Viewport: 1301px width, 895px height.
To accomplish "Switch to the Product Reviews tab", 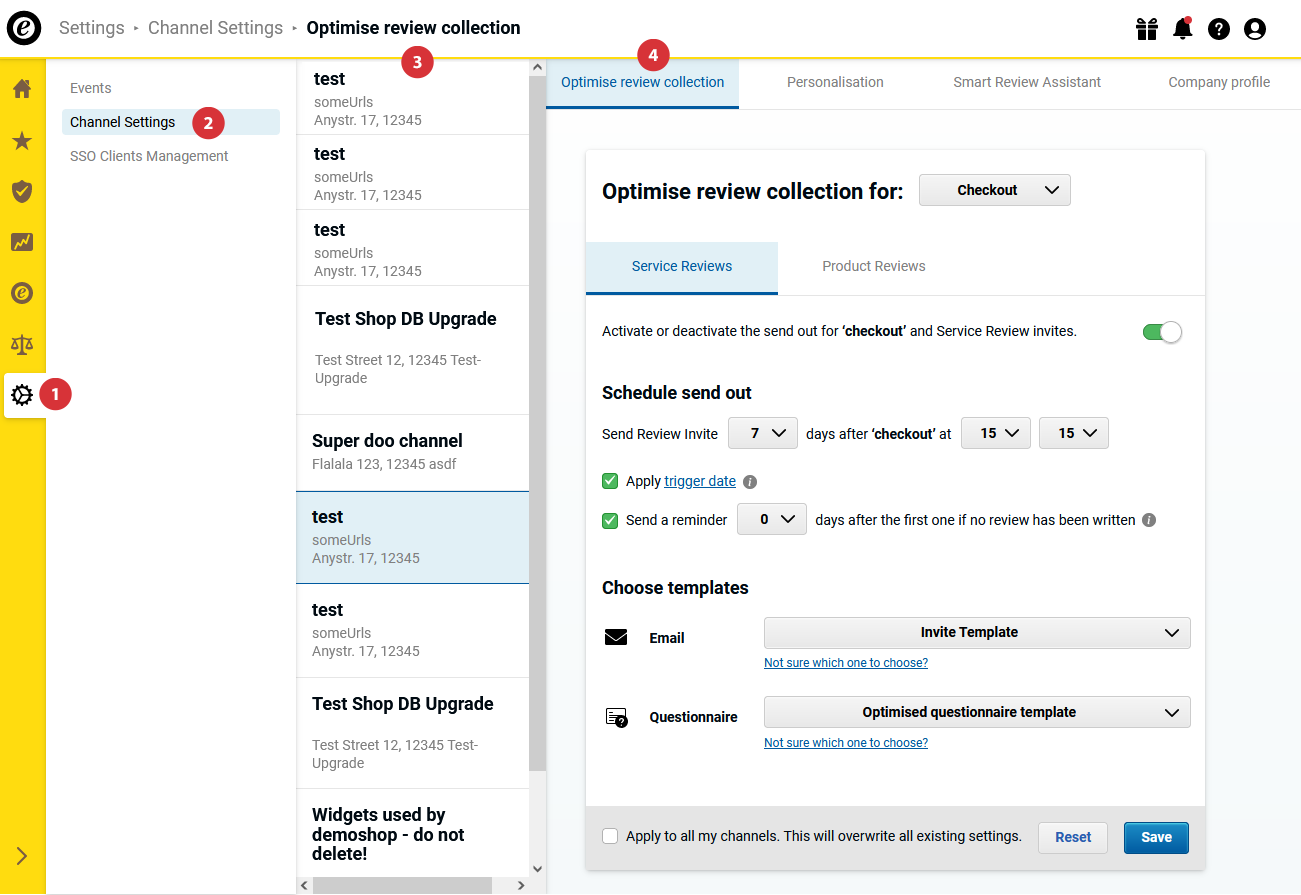I will tap(874, 267).
